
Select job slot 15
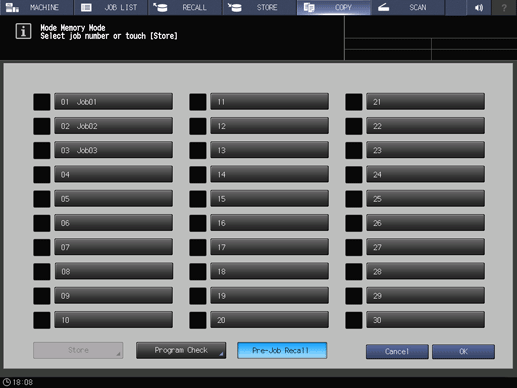(x=269, y=199)
